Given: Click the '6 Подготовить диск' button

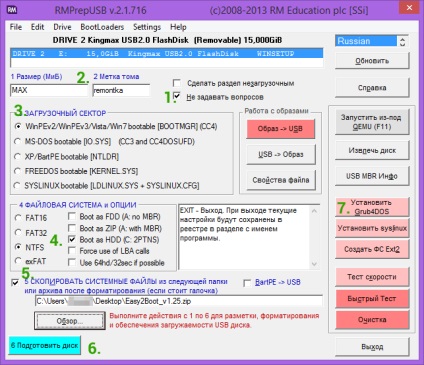Looking at the screenshot, I should click(x=44, y=345).
